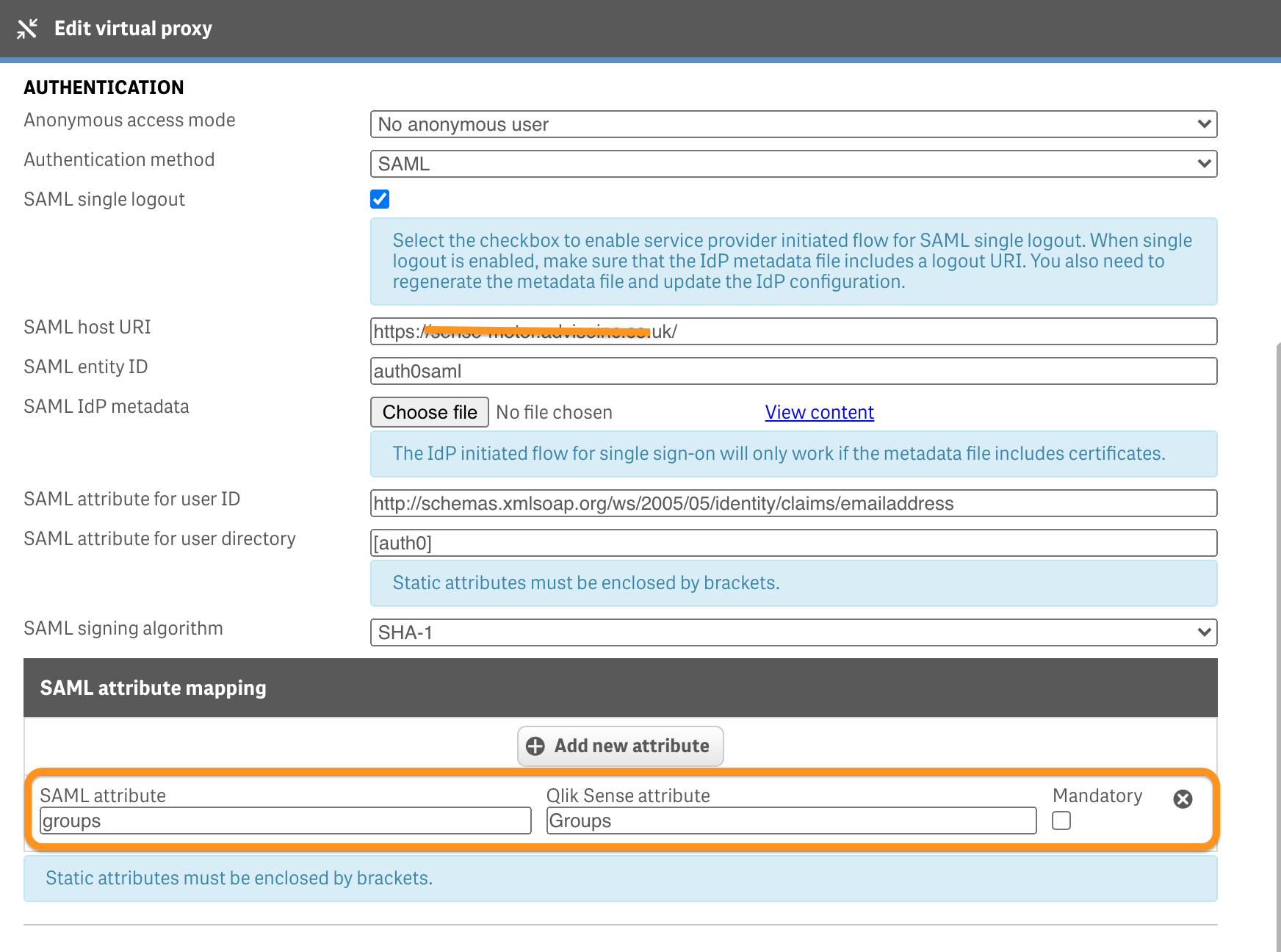Click the collapse arrows icon in header
This screenshot has height=952, width=1281.
[27, 29]
